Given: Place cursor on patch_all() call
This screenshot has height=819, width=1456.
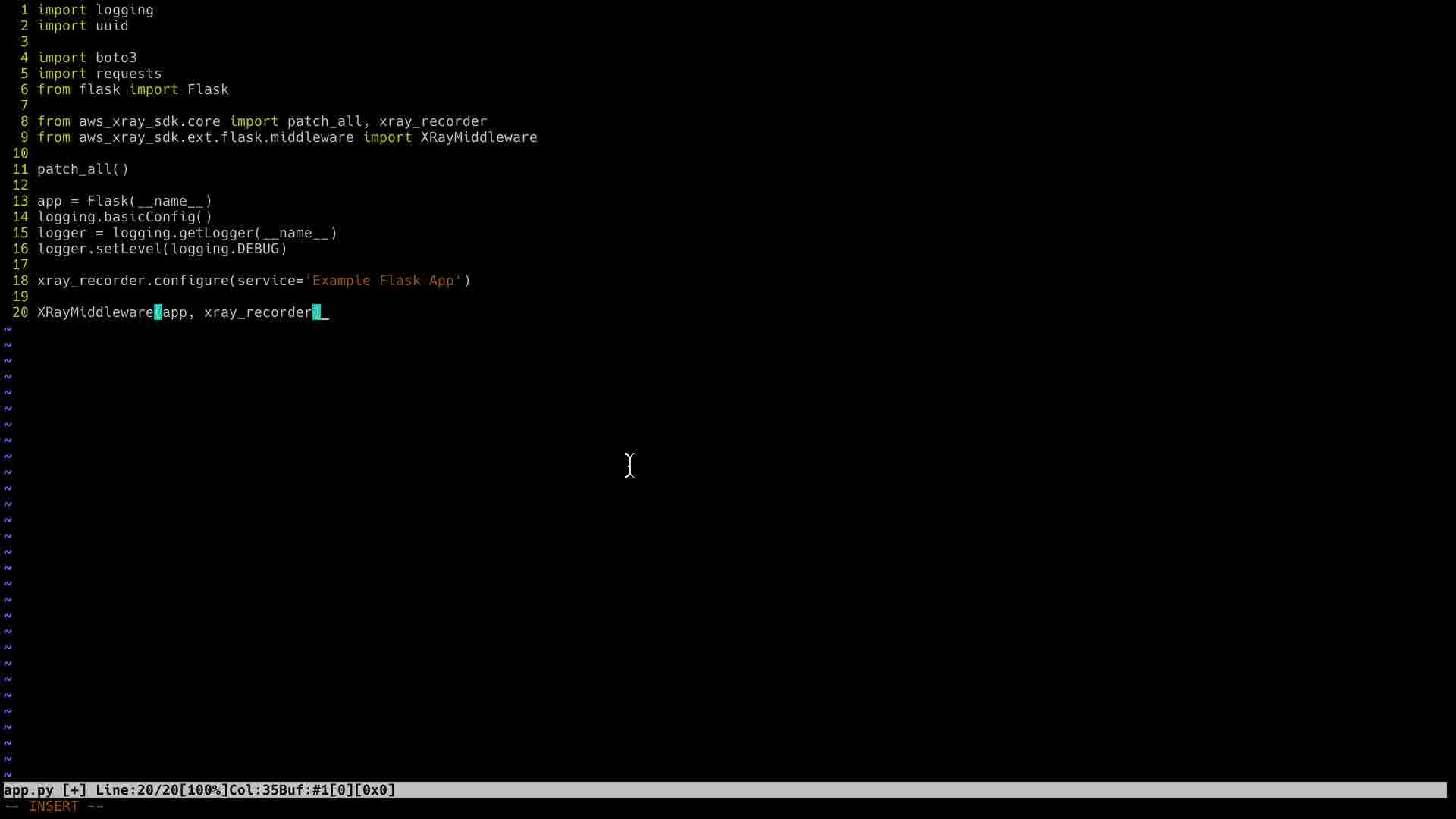Looking at the screenshot, I should point(83,169).
